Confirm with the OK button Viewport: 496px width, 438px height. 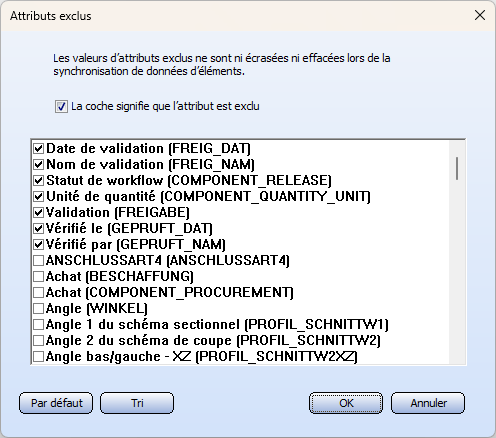(x=346, y=403)
